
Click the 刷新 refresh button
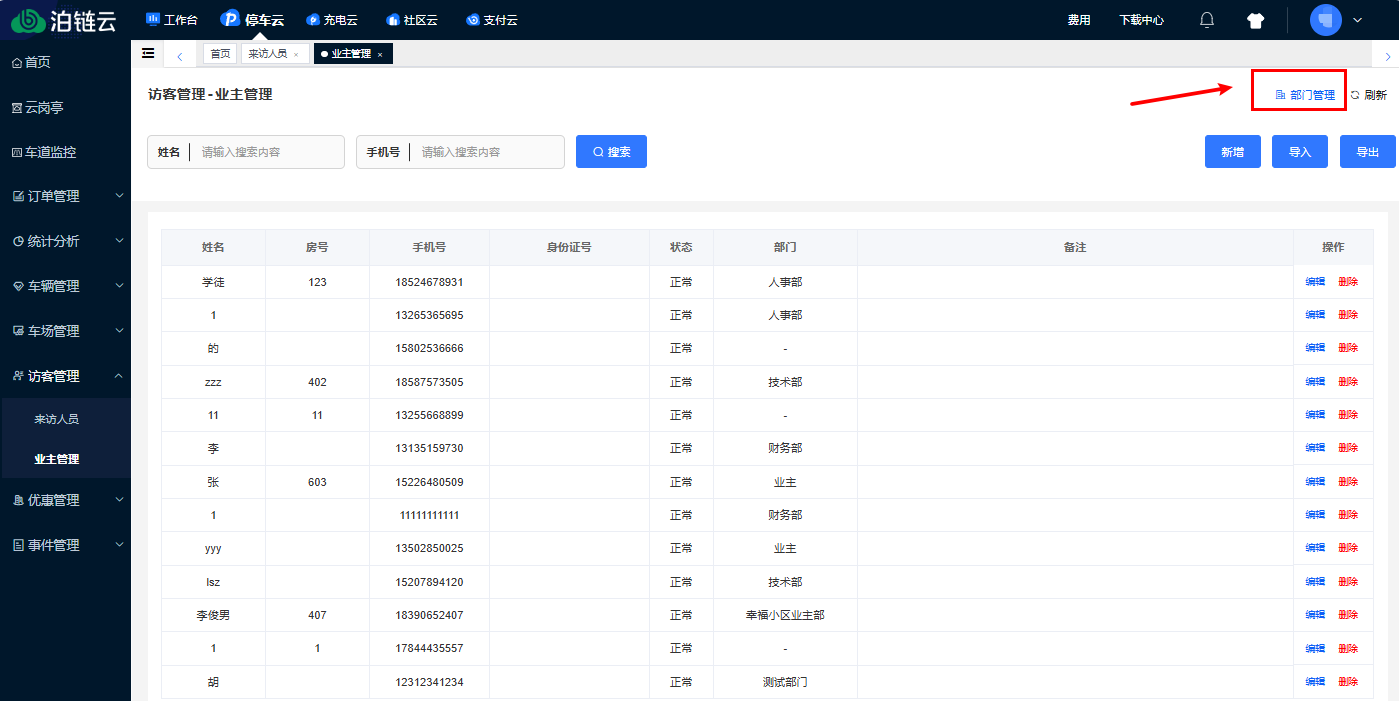click(x=1369, y=95)
